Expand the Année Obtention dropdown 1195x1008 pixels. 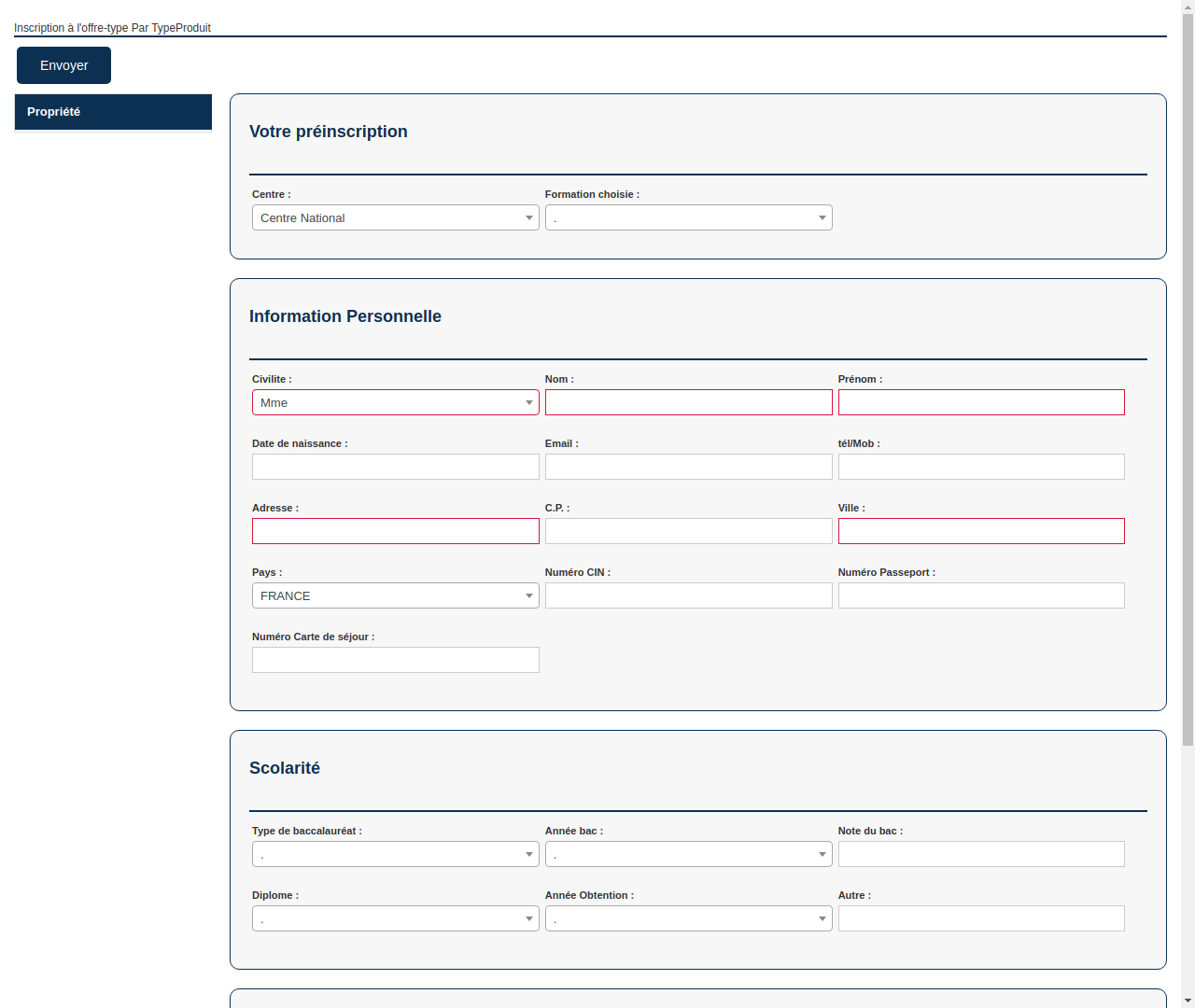(688, 917)
